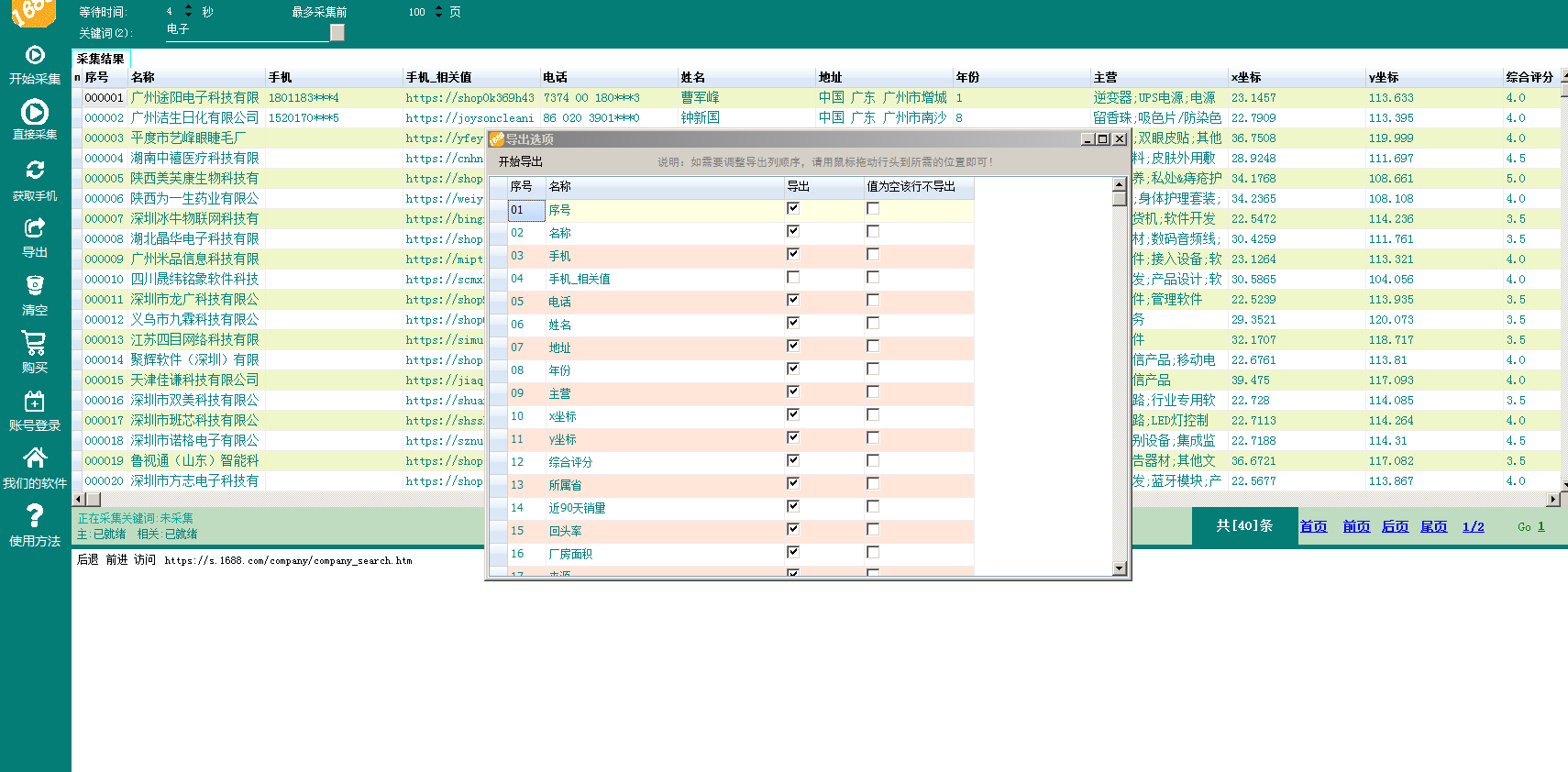Uncheck 导出 checkbox for 名称 row

coord(793,231)
